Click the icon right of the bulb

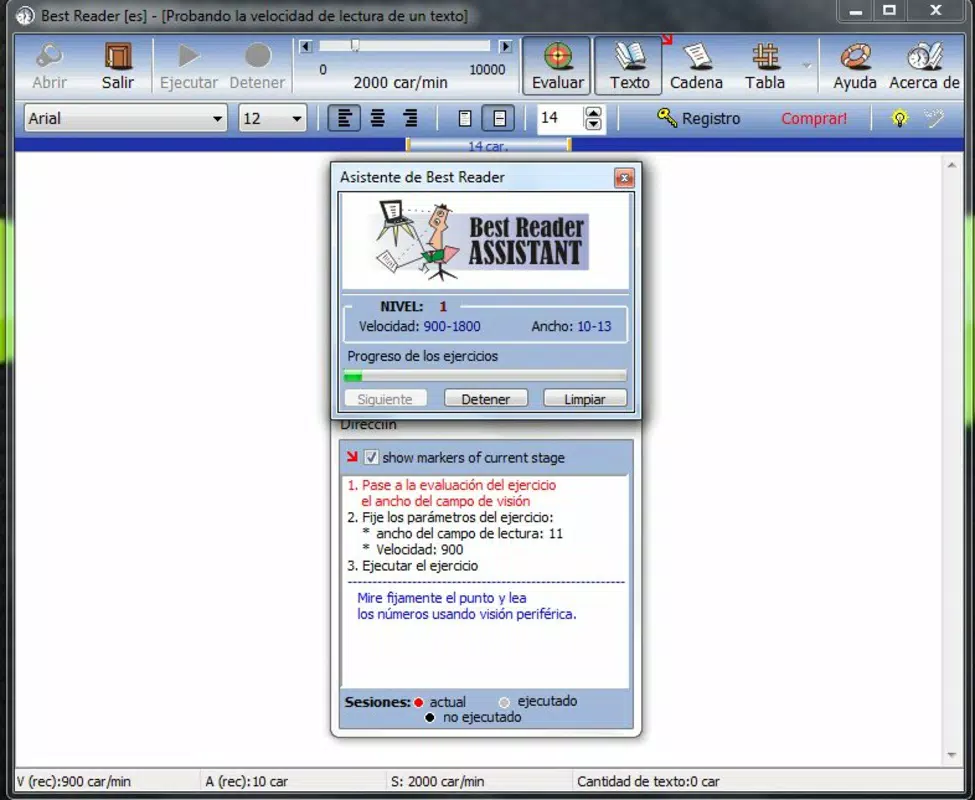pyautogui.click(x=934, y=118)
